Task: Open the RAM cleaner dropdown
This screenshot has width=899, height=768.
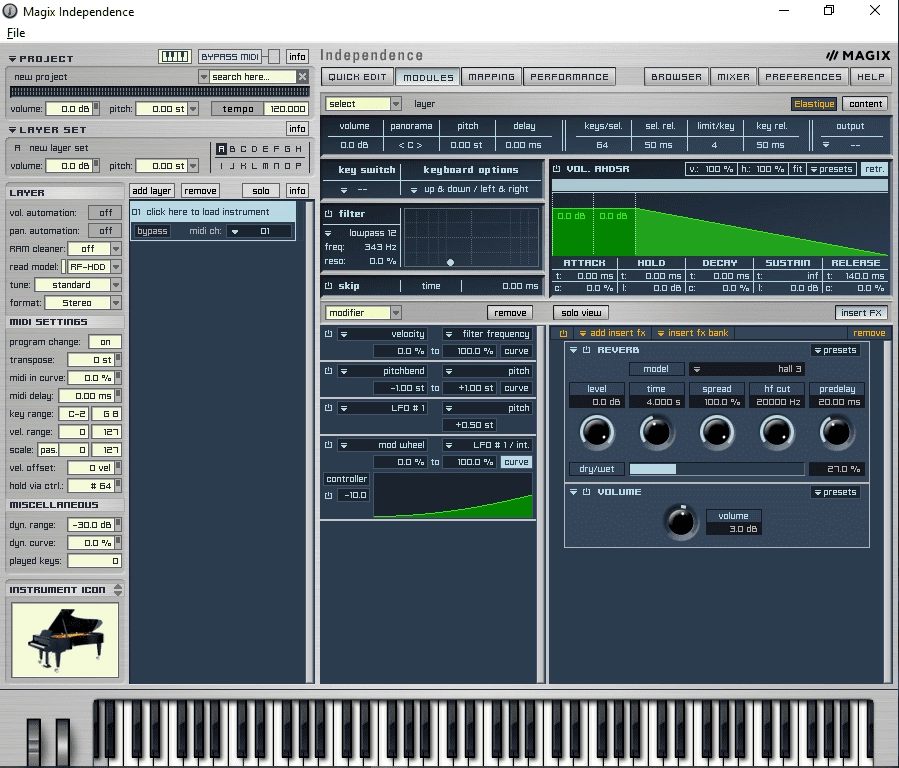Action: coord(116,249)
